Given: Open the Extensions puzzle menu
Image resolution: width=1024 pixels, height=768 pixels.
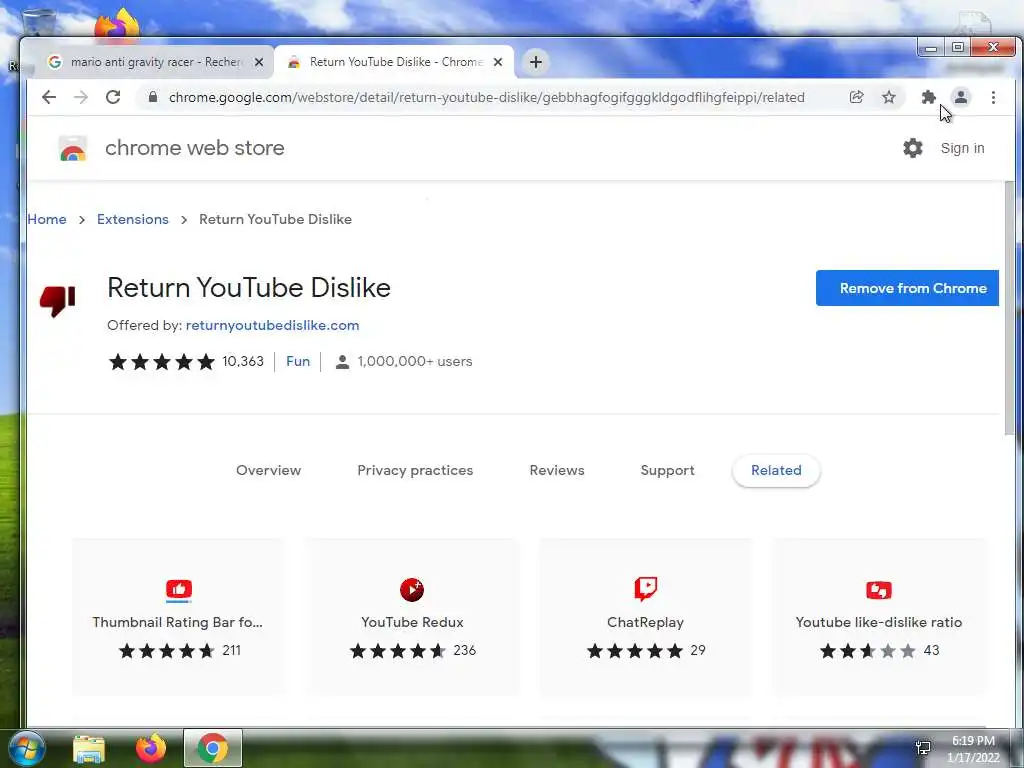Looking at the screenshot, I should point(928,97).
